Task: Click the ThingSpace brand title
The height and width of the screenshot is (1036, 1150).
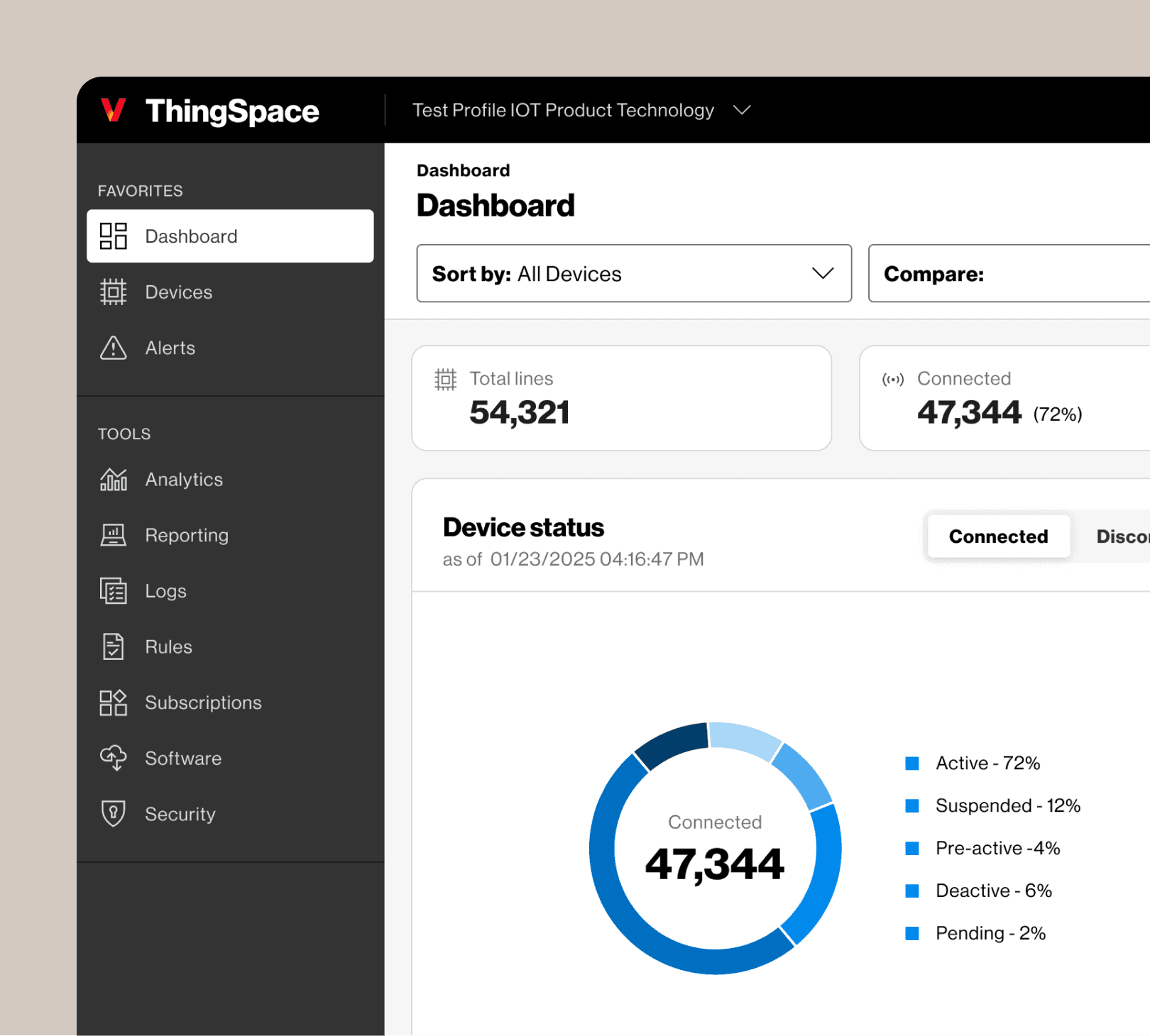Action: click(x=232, y=111)
